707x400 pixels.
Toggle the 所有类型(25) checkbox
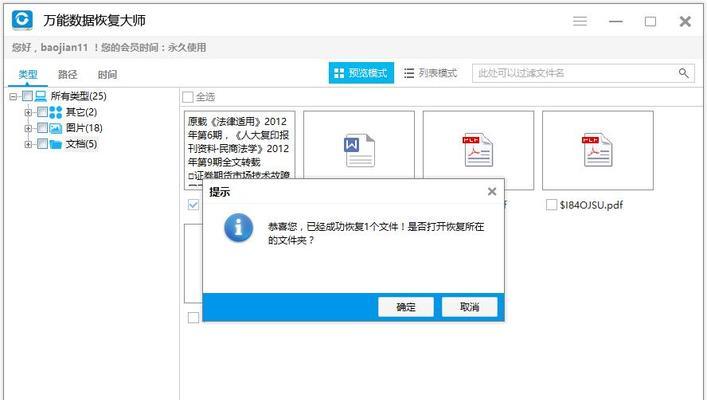pyautogui.click(x=28, y=96)
